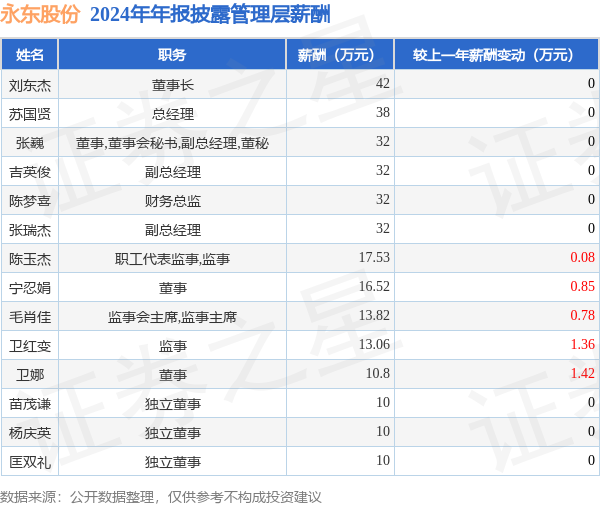Click the salary value 17.53
The width and height of the screenshot is (600, 506).
[374, 257]
